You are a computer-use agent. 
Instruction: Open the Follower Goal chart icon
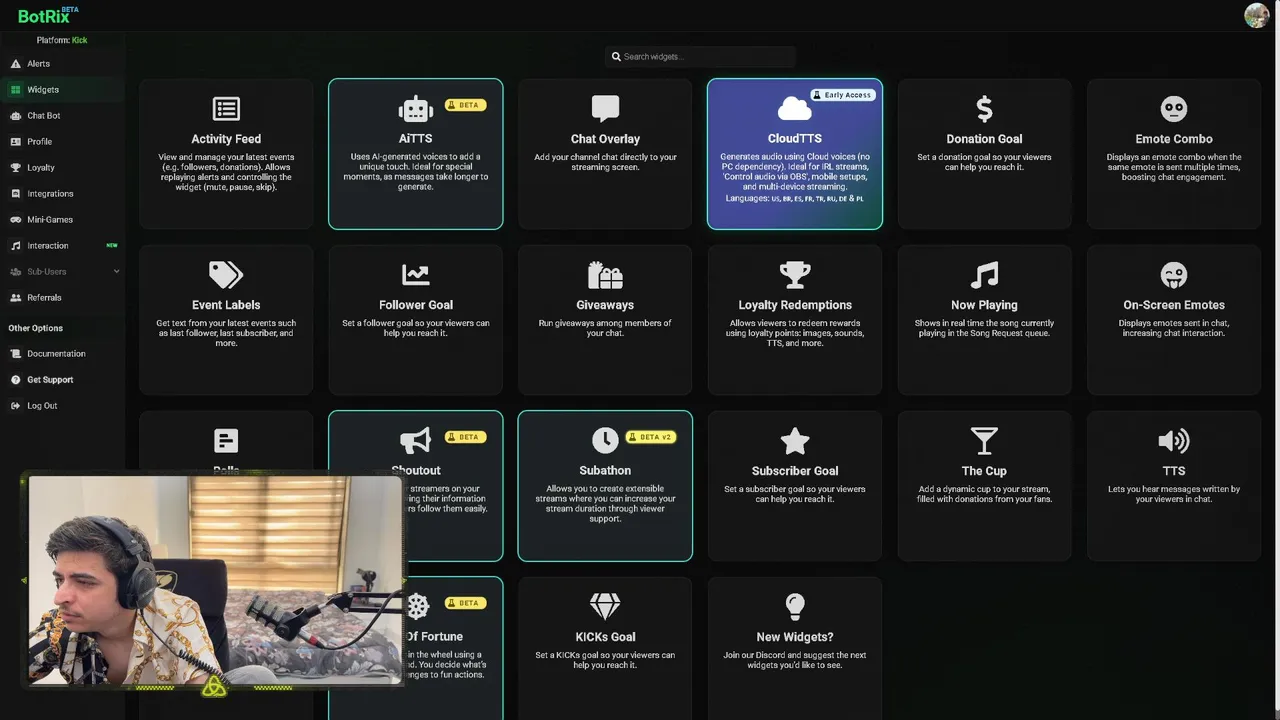[x=415, y=274]
